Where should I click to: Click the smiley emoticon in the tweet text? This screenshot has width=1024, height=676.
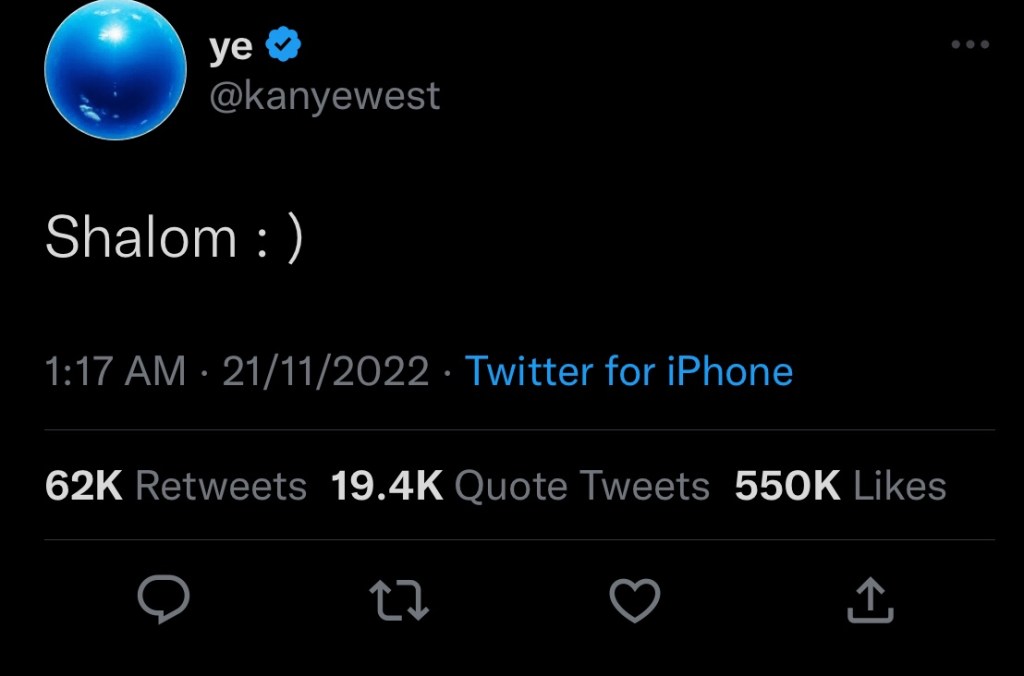(x=280, y=240)
